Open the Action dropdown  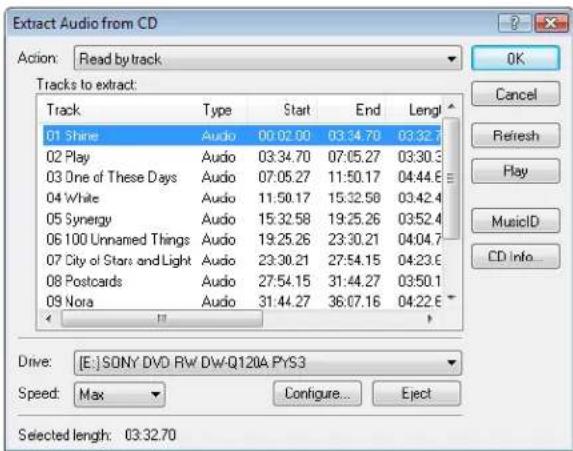pyautogui.click(x=268, y=58)
